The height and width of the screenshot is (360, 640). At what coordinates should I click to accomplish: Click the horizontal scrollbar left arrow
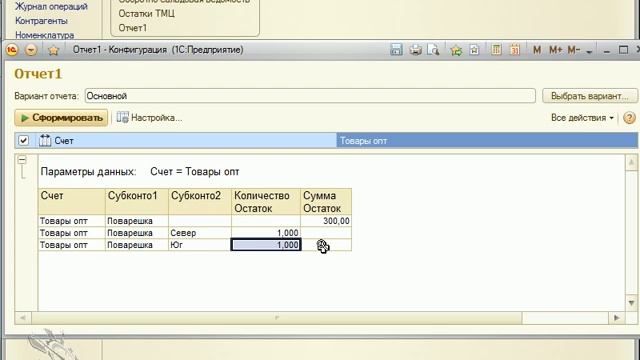coord(23,318)
